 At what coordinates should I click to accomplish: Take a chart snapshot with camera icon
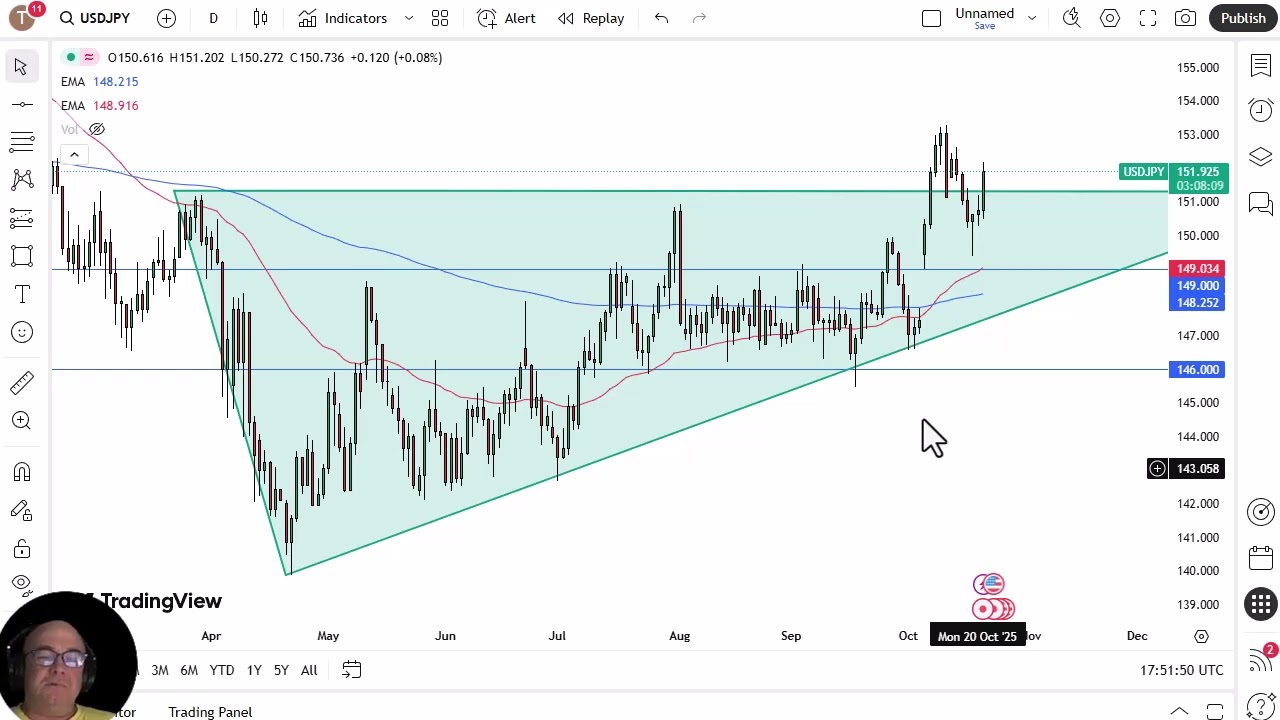pyautogui.click(x=1185, y=18)
